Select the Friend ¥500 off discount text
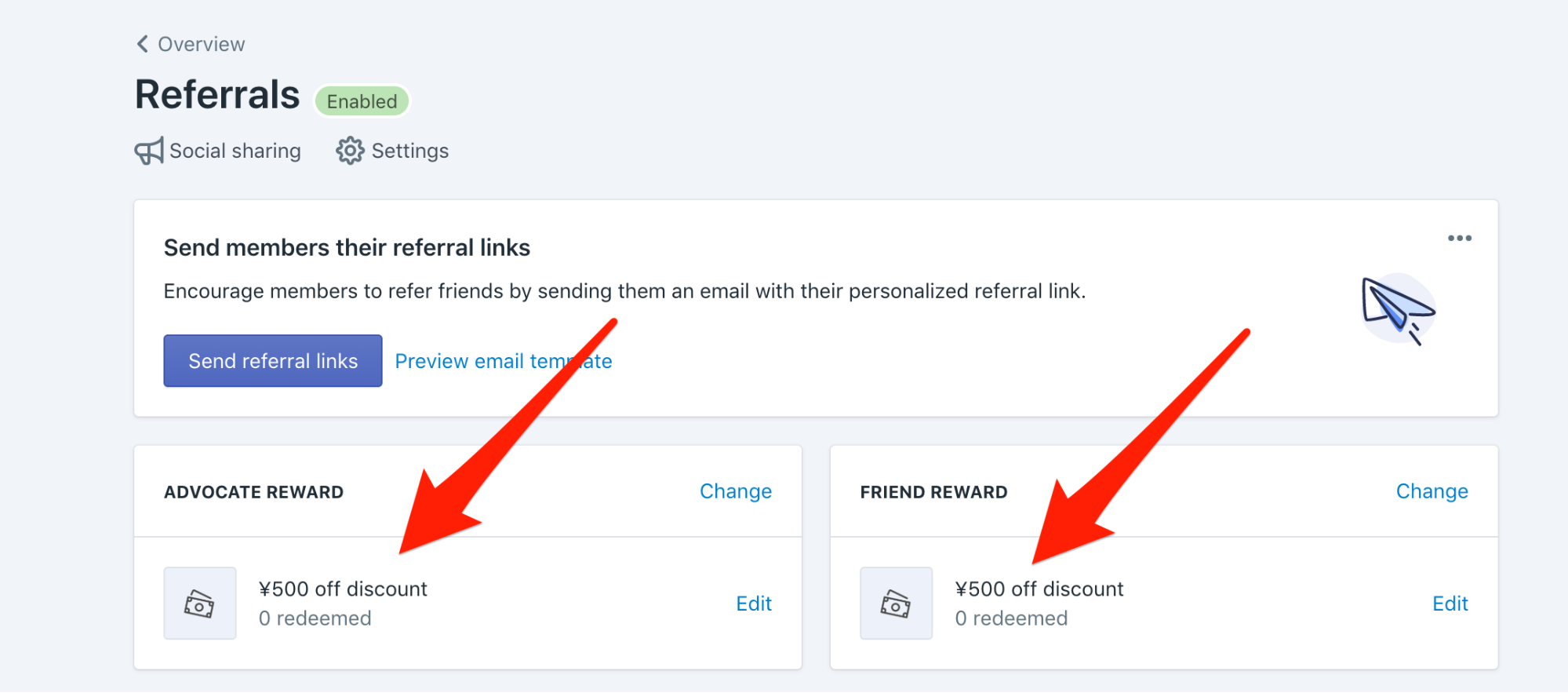 (1039, 589)
